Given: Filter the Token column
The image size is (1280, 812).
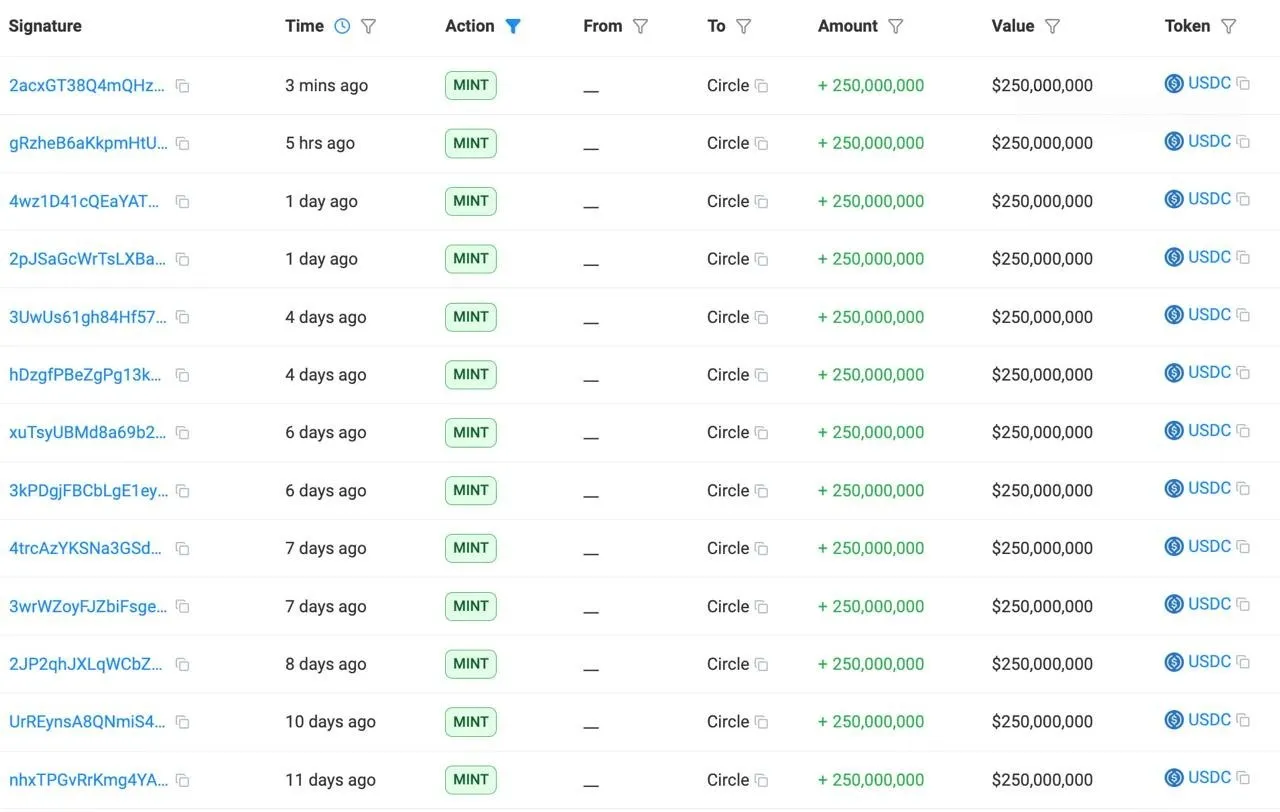Looking at the screenshot, I should tap(1229, 27).
